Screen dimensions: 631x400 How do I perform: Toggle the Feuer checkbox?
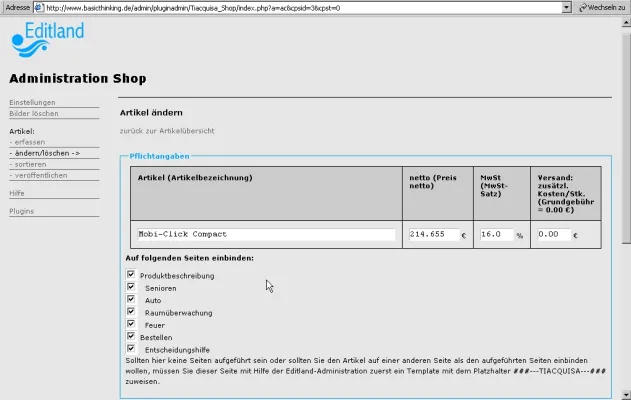131,324
